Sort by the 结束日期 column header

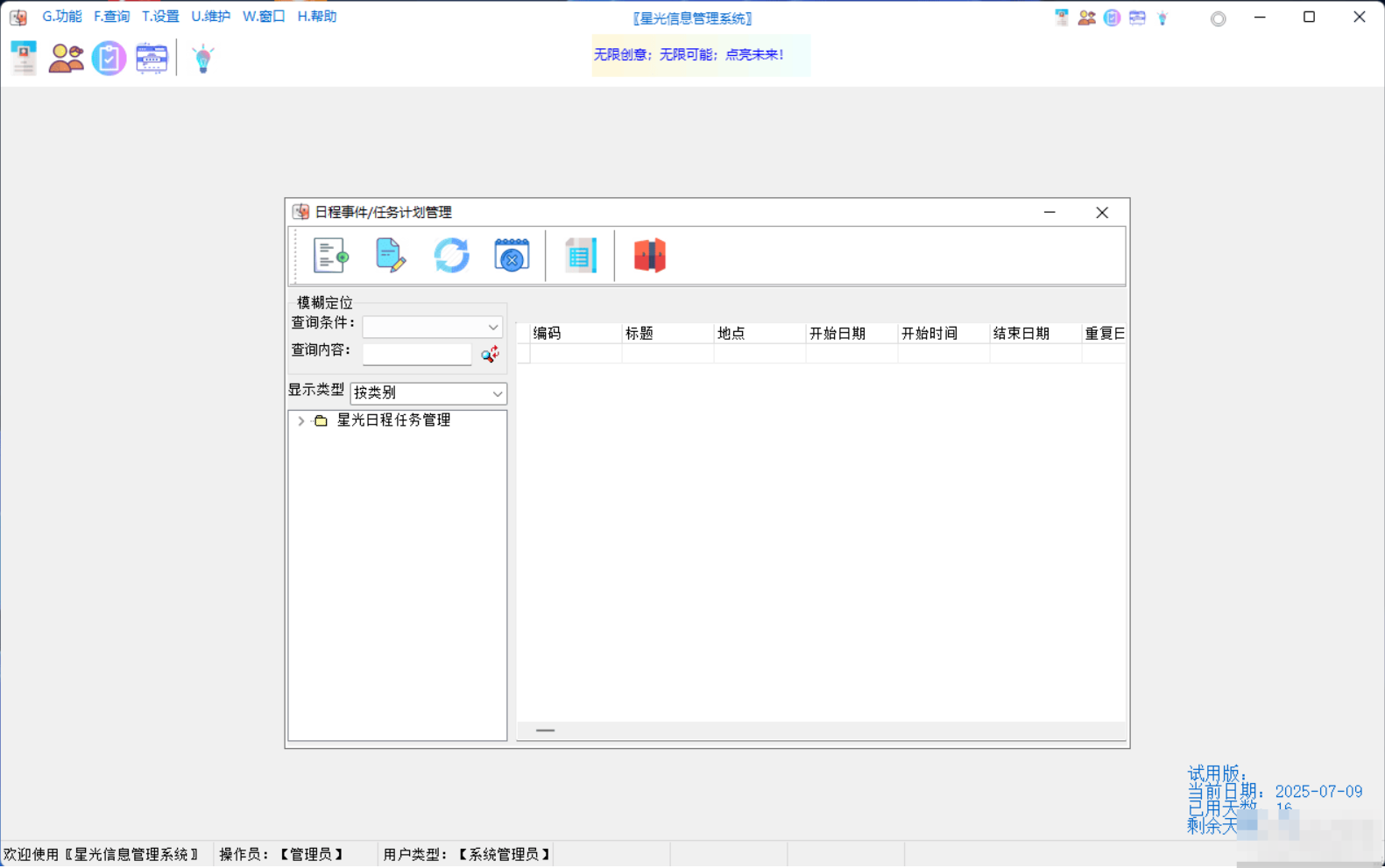click(1035, 334)
